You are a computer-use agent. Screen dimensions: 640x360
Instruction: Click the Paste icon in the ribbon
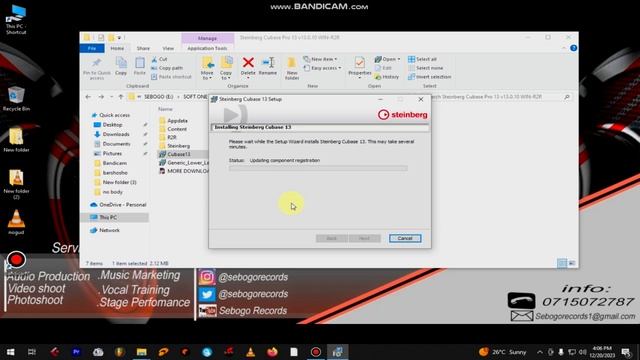(140, 66)
